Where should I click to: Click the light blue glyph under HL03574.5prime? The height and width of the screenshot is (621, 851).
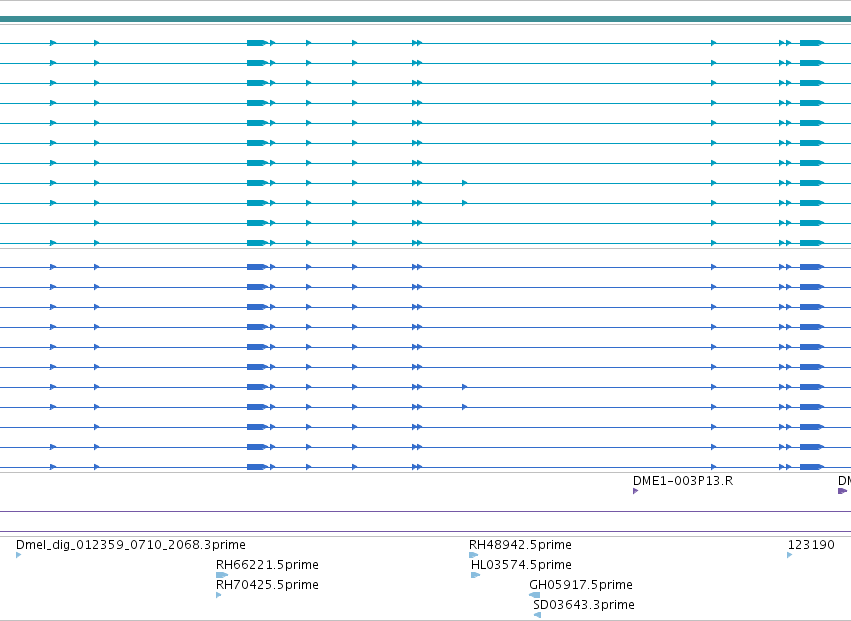click(475, 575)
